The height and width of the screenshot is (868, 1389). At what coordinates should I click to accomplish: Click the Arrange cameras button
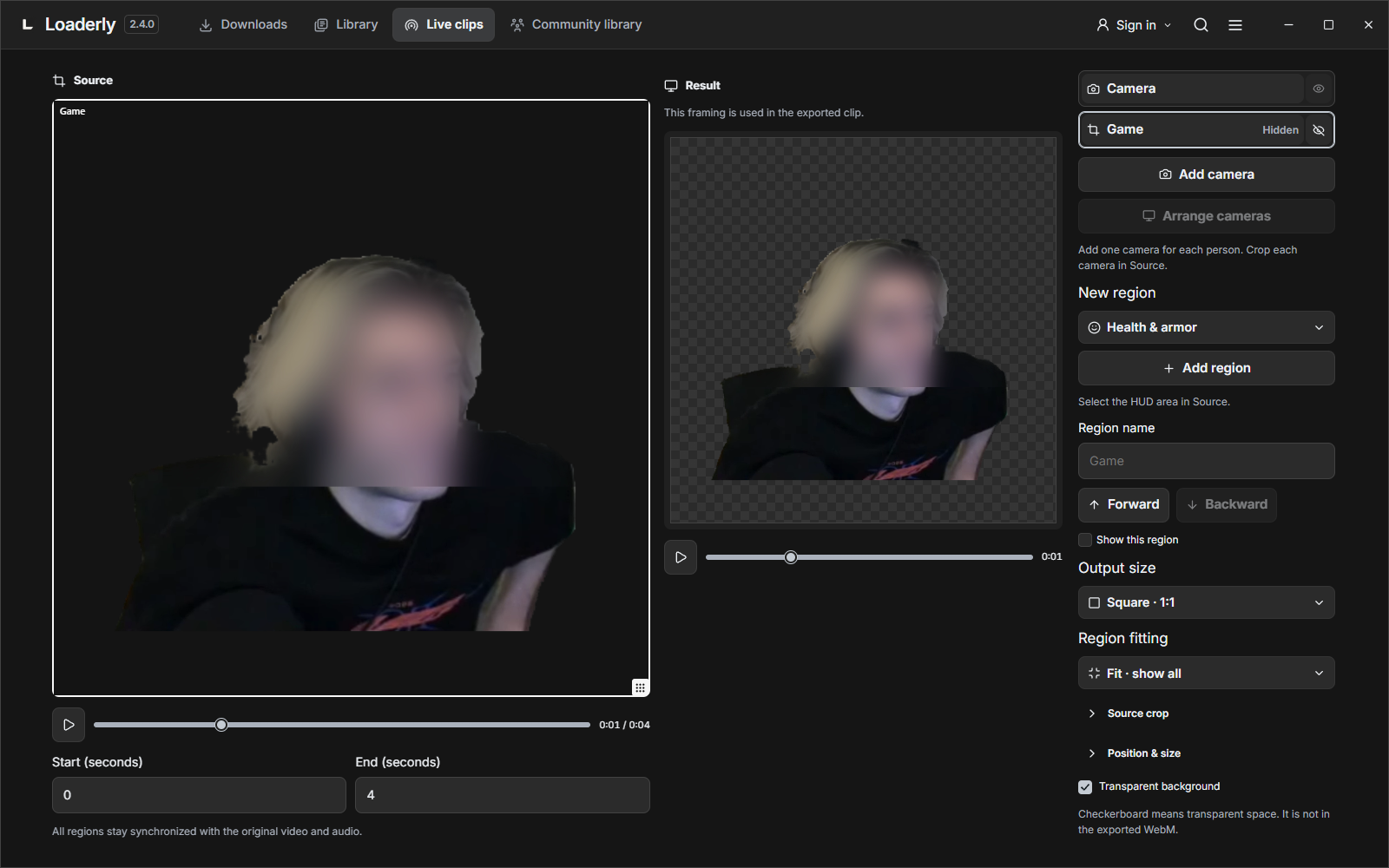[x=1207, y=216]
